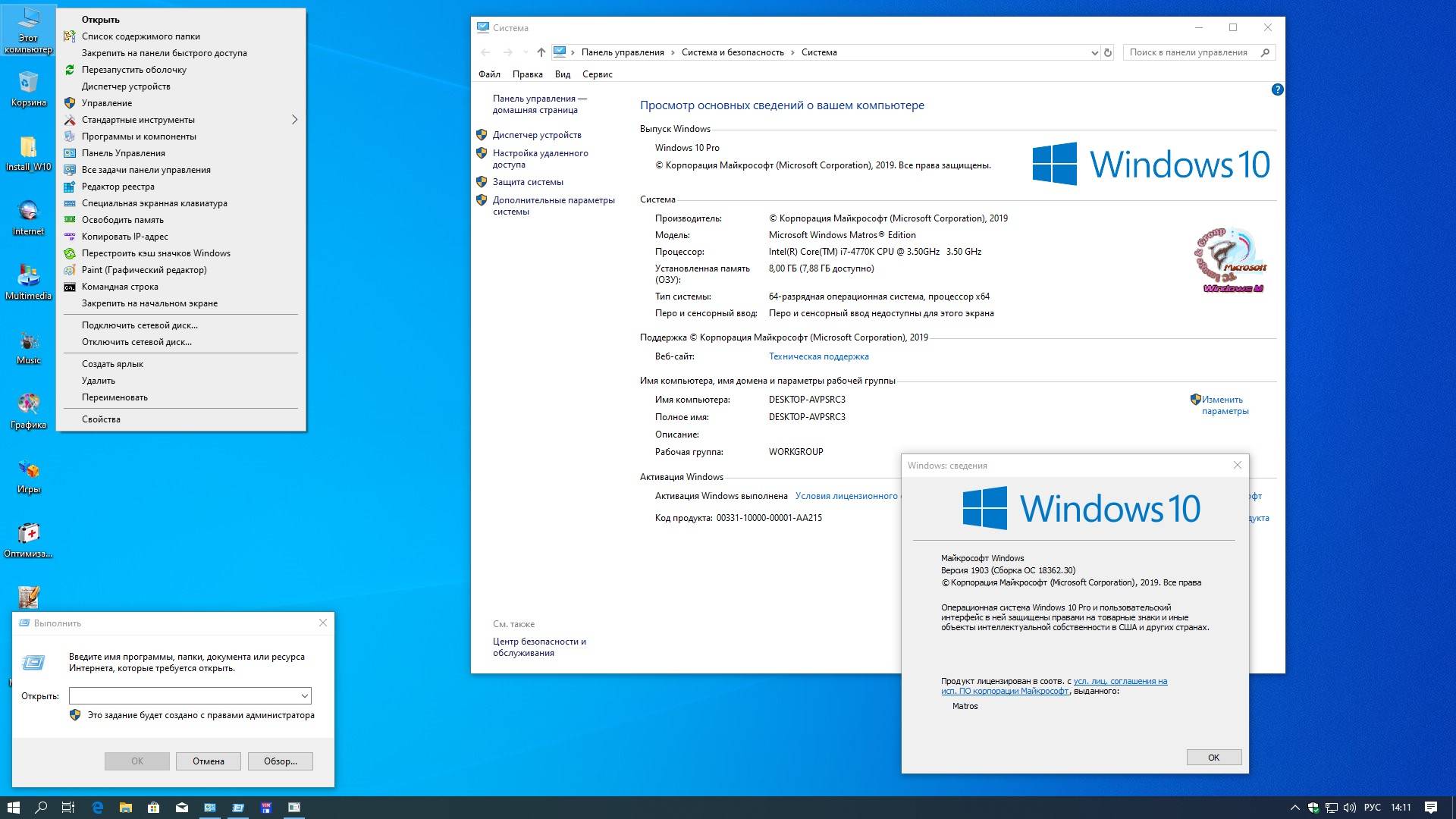This screenshot has height=819, width=1456.
Task: Open Защита системы sidebar link
Action: [528, 182]
